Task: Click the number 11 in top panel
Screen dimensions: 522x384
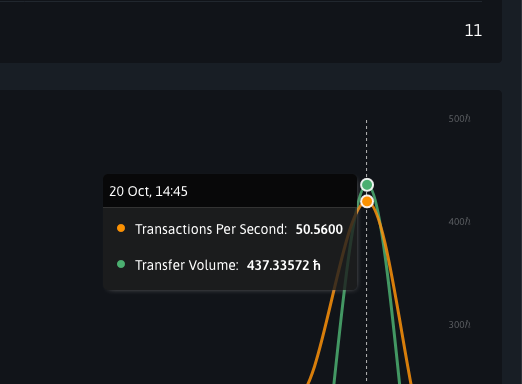Action: [x=473, y=31]
